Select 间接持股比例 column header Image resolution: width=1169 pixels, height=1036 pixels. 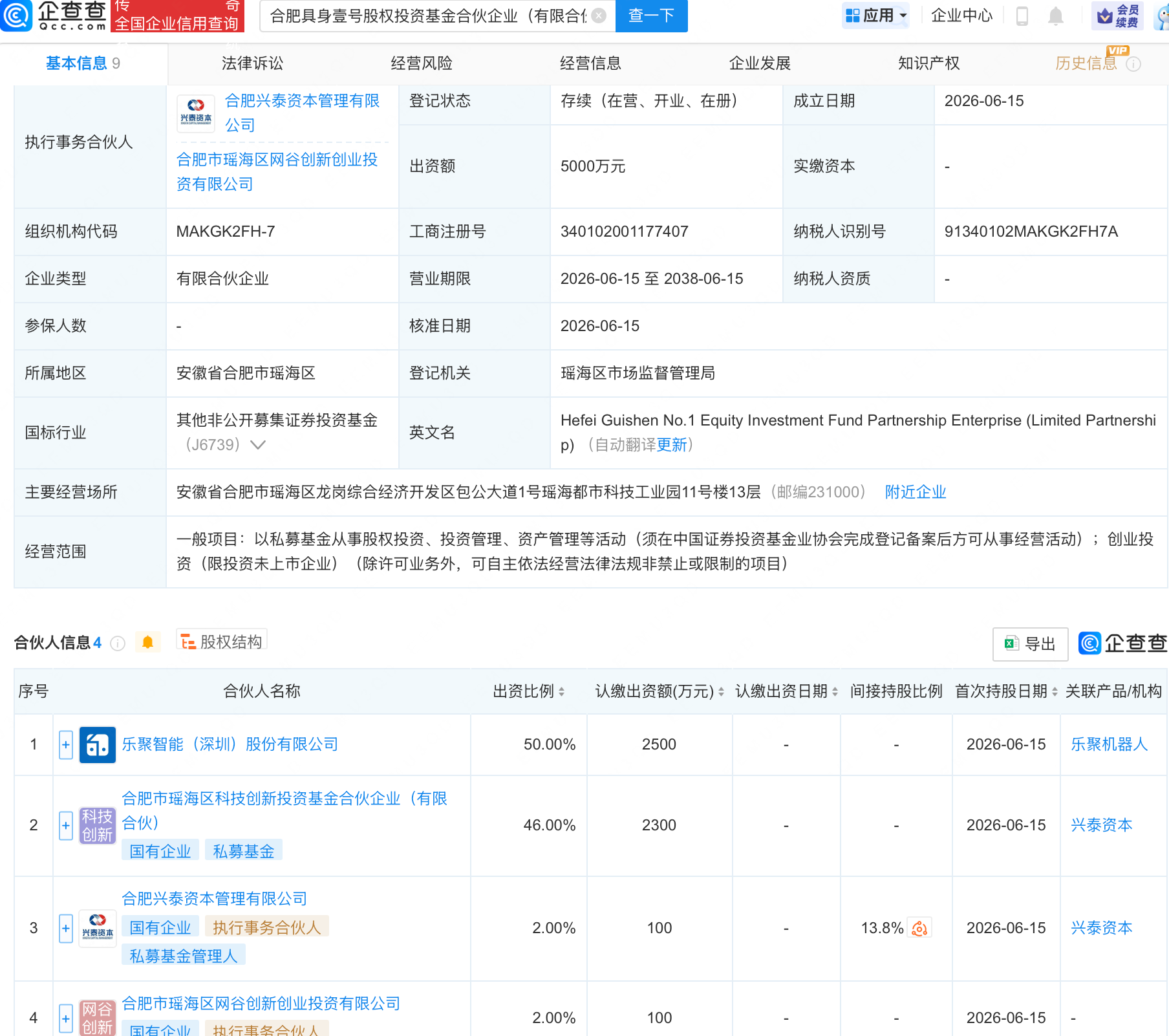click(896, 692)
